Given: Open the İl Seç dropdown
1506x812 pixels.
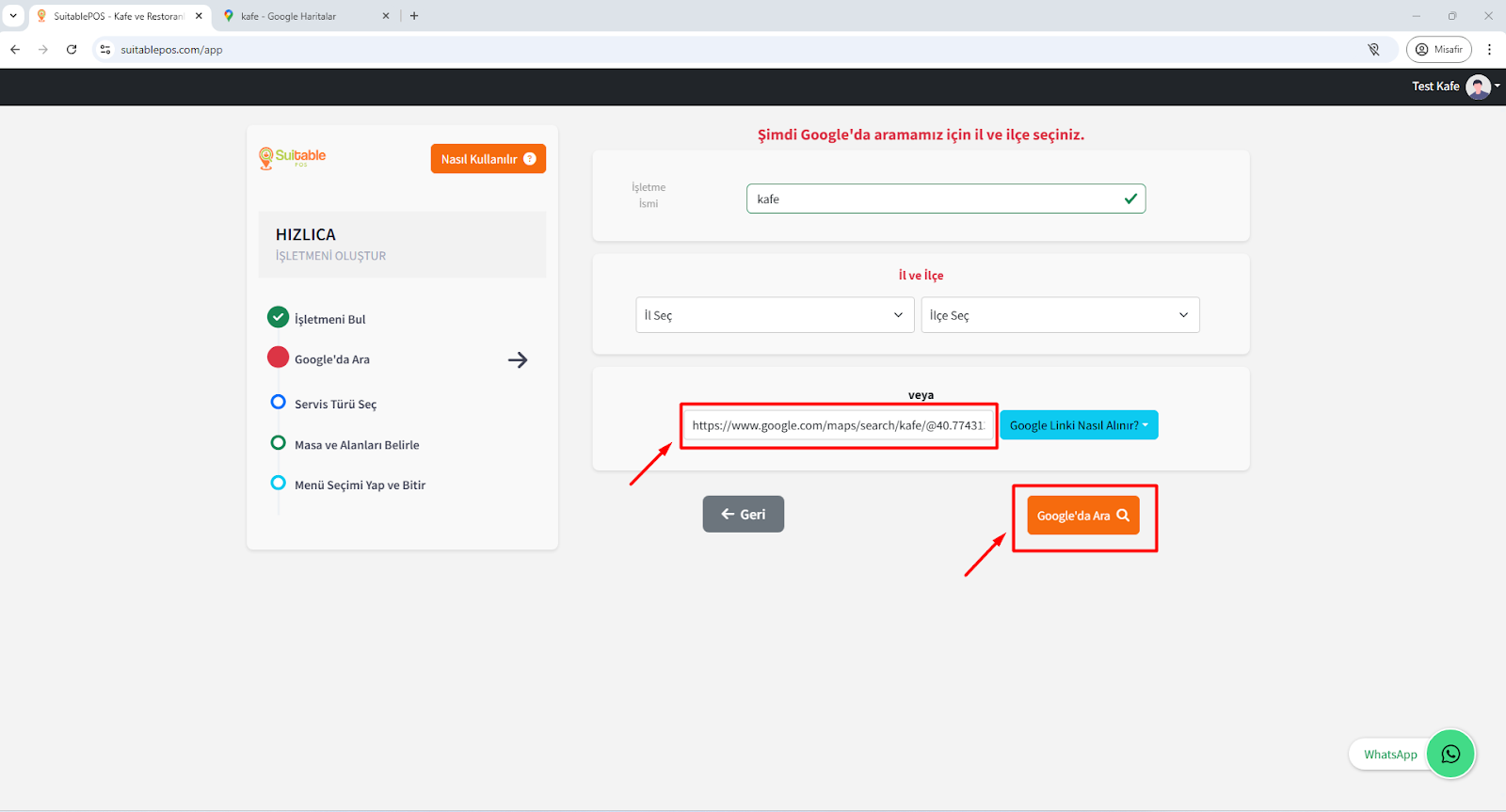Looking at the screenshot, I should 775,315.
